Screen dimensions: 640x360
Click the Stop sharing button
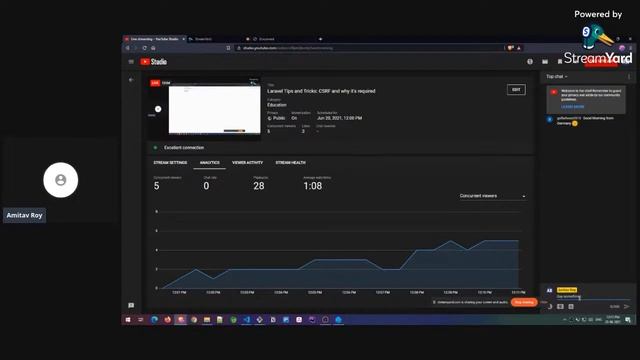(x=524, y=302)
